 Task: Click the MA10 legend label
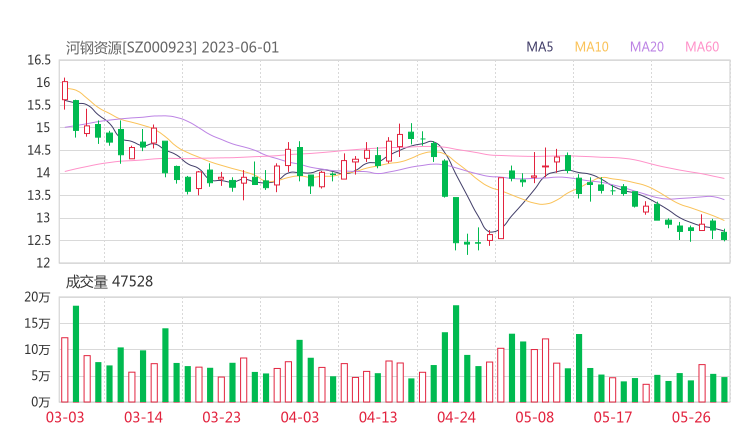tap(591, 47)
